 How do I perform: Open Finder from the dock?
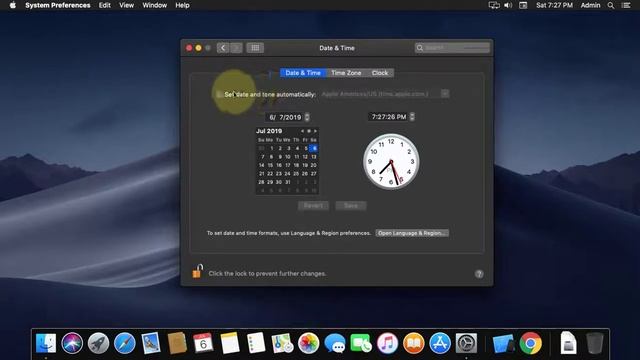(x=46, y=343)
